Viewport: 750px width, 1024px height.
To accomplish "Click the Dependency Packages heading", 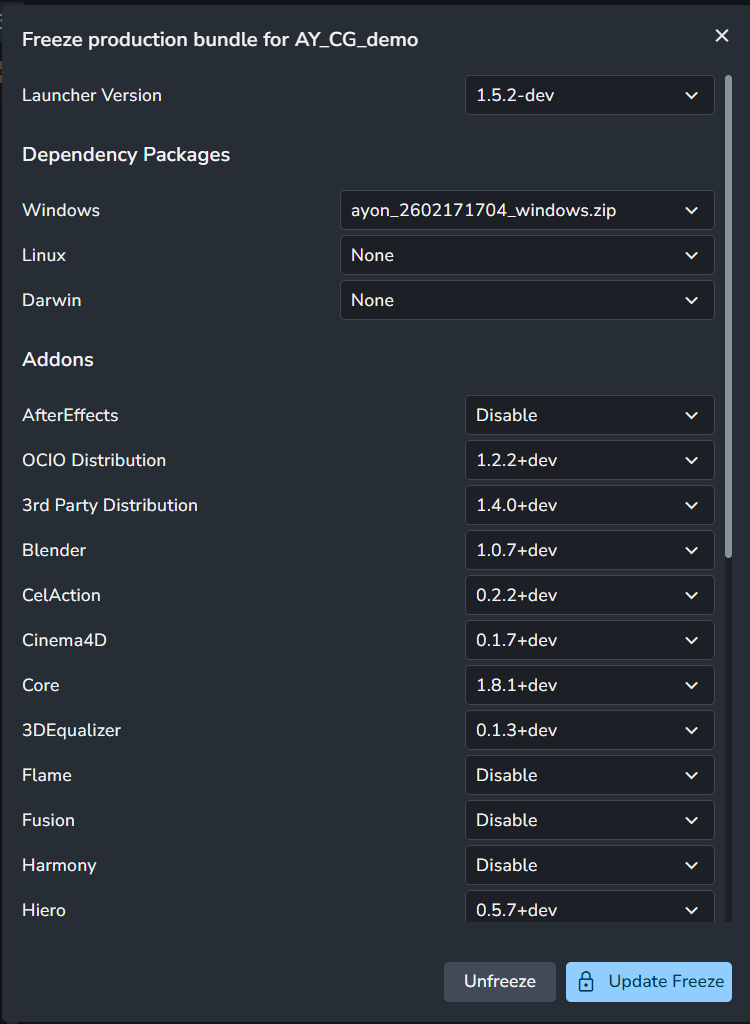I will point(126,155).
